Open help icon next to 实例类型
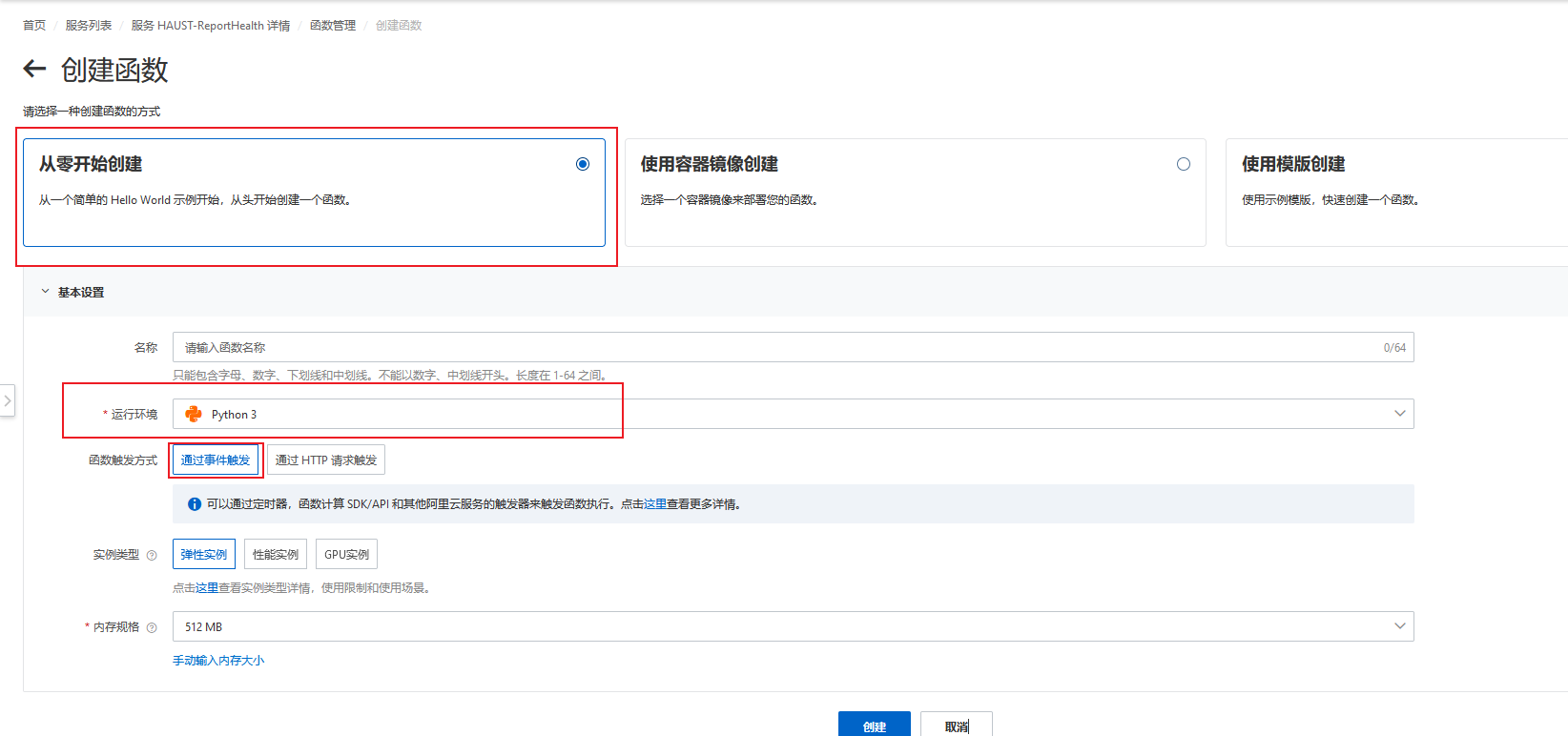 [152, 555]
